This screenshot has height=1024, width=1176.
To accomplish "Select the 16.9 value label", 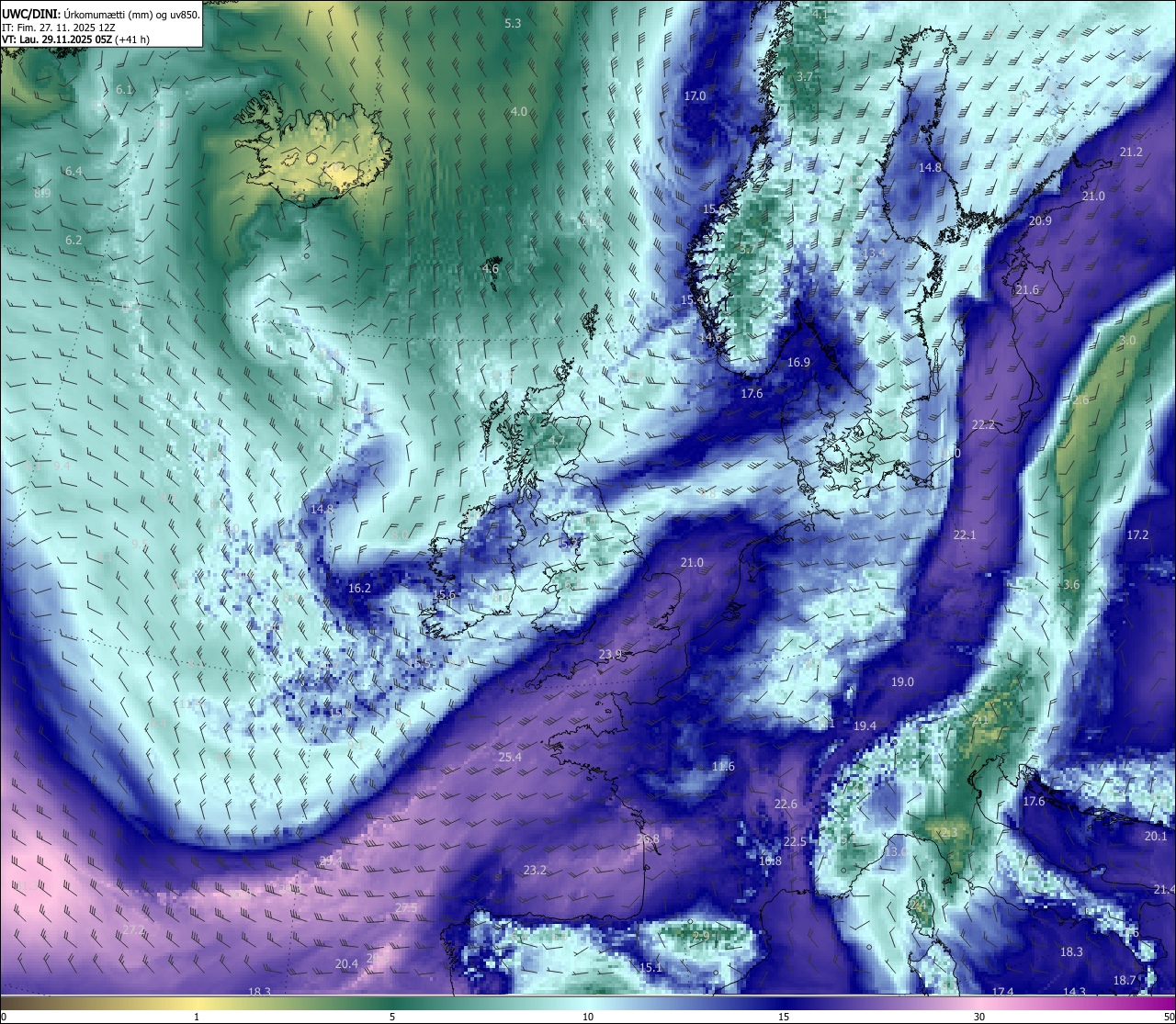I will [x=798, y=363].
